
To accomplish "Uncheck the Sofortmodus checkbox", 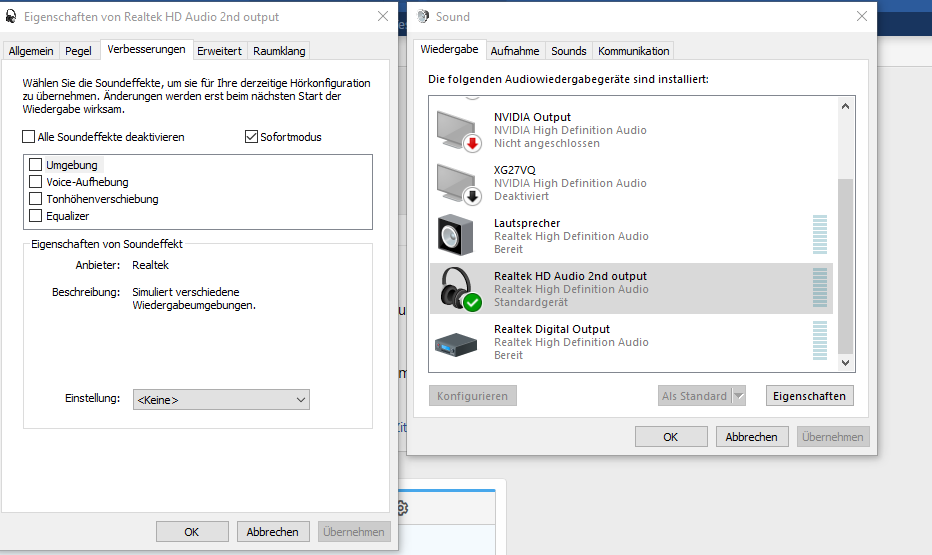I will 251,137.
